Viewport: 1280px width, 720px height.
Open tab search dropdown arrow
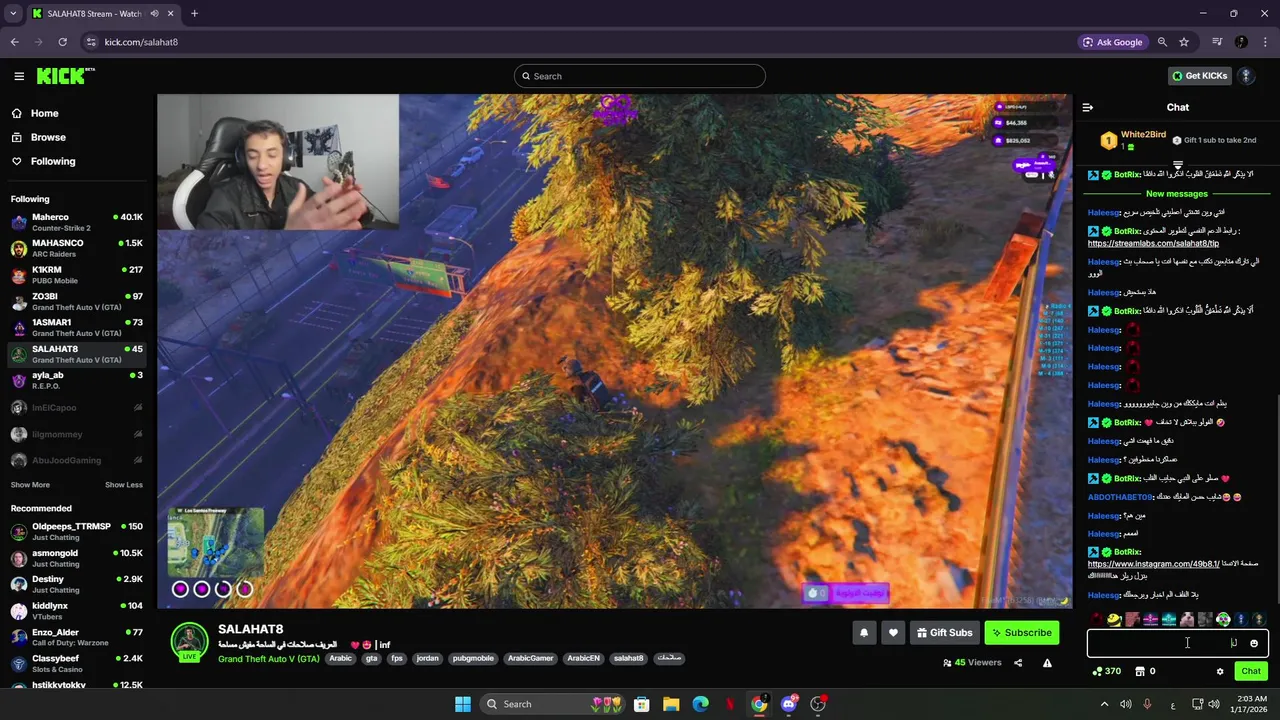13,14
